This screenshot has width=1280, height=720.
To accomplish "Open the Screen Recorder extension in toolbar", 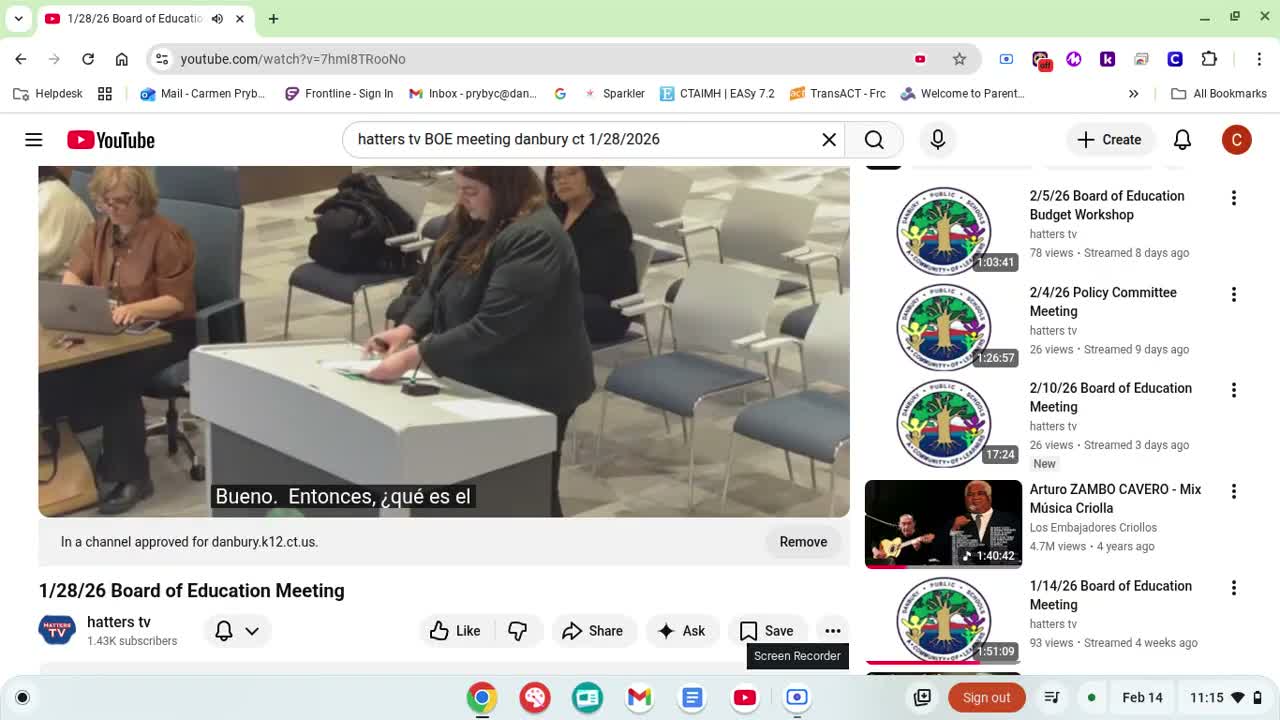I will [1006, 59].
